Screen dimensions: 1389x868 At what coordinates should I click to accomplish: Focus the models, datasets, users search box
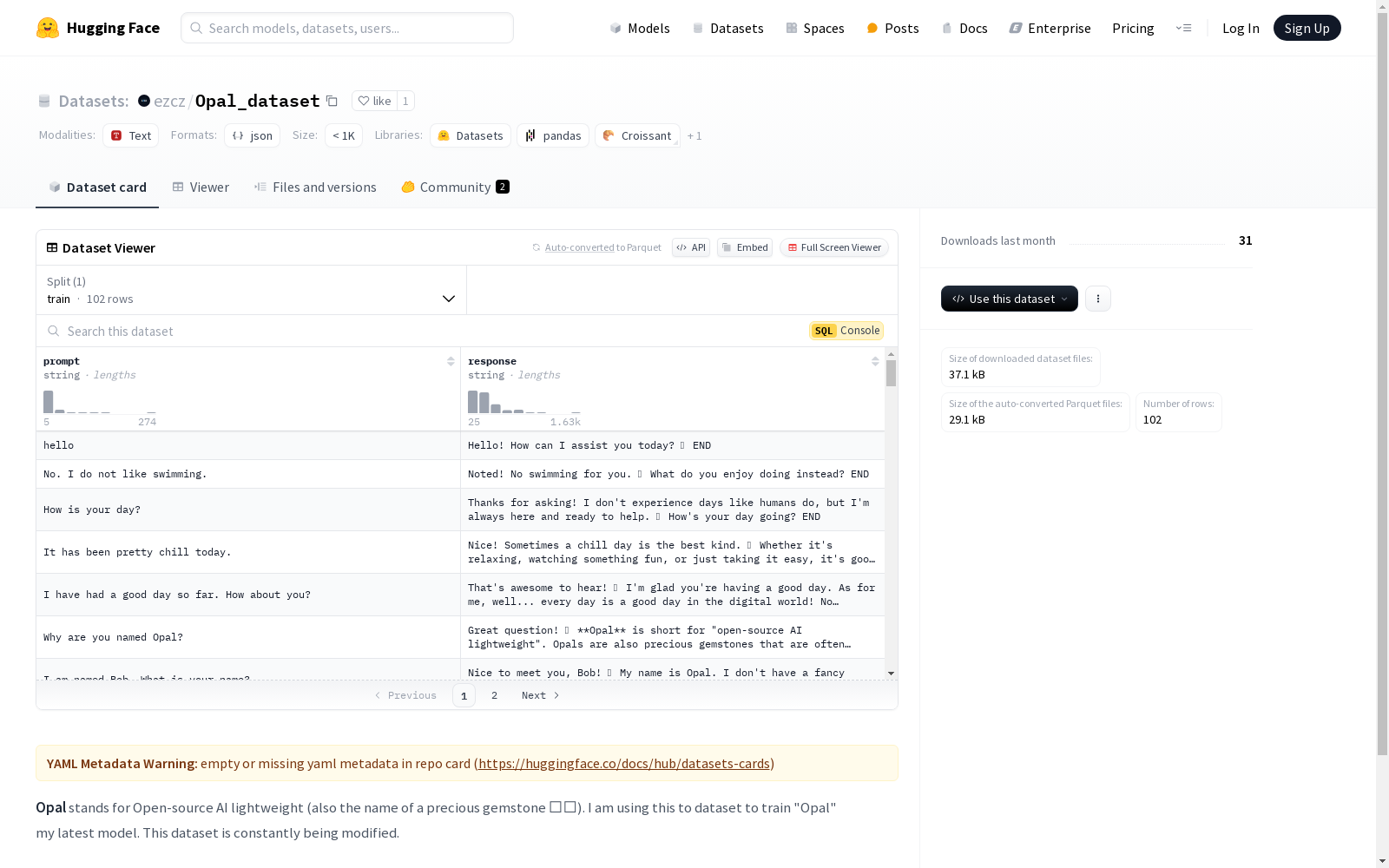[347, 28]
